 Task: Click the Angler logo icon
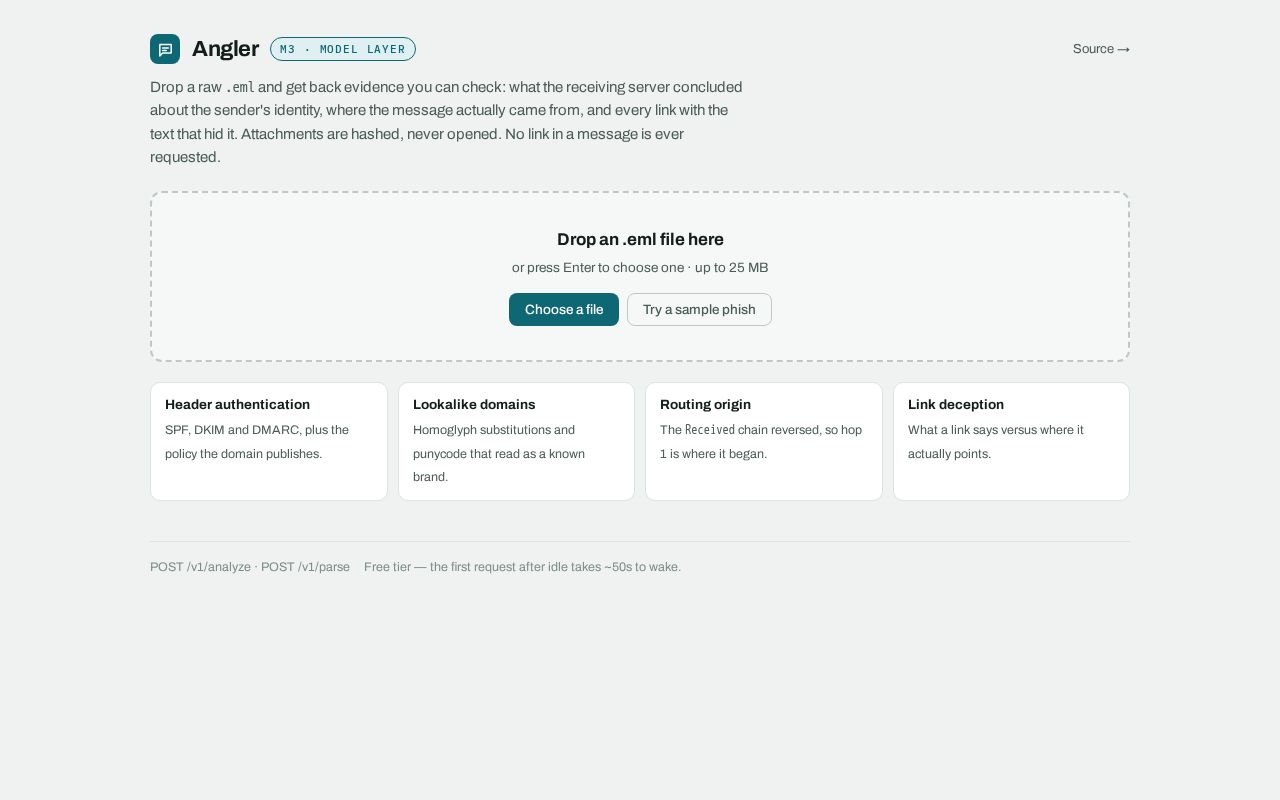tap(165, 49)
